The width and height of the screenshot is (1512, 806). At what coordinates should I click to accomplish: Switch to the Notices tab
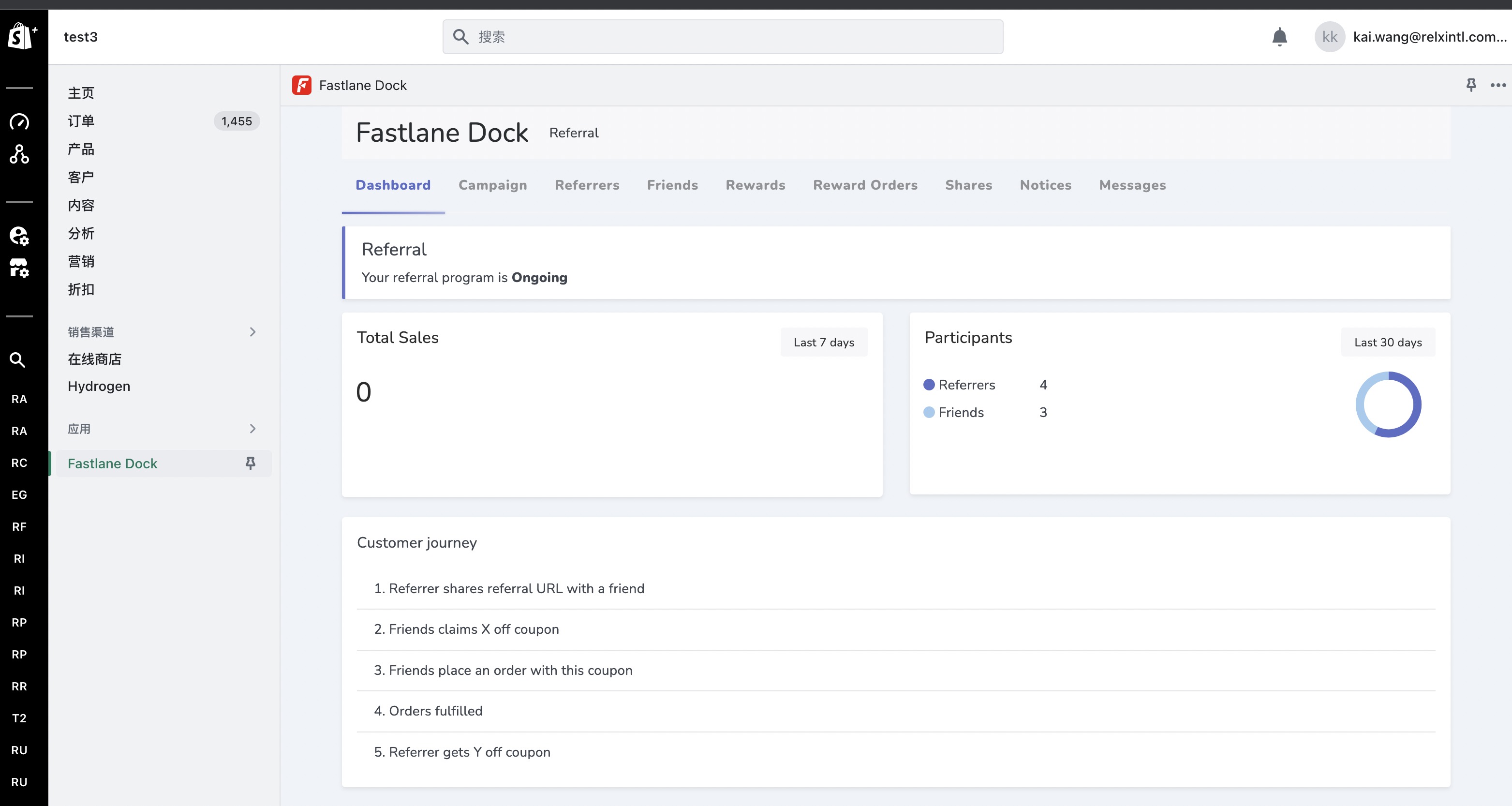click(x=1045, y=185)
